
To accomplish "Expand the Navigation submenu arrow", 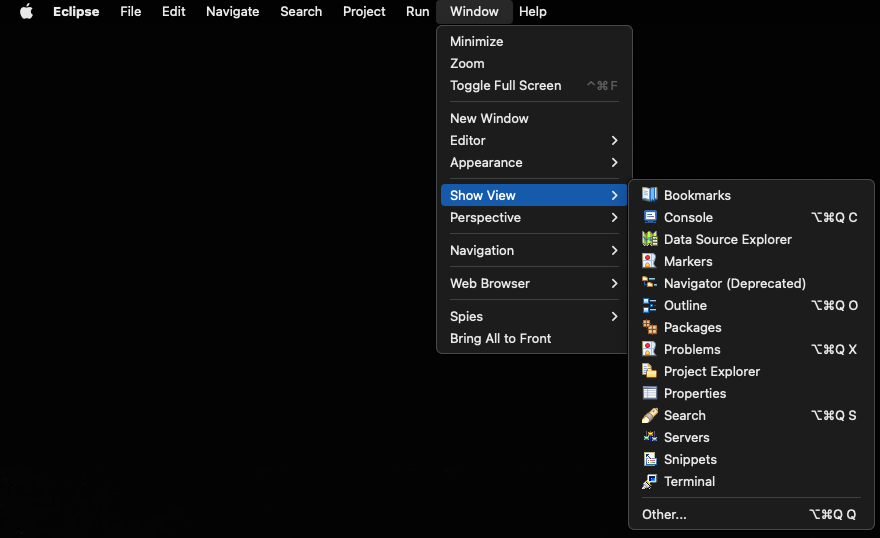I will (x=614, y=250).
